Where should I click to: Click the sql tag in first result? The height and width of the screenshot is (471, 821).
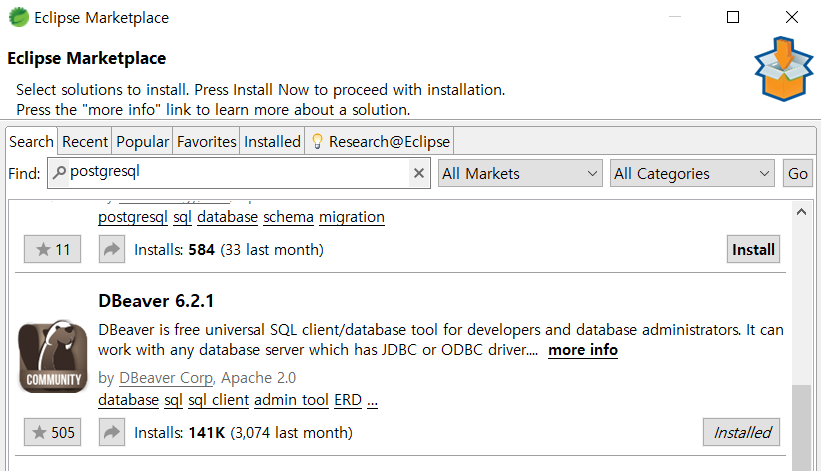182,217
